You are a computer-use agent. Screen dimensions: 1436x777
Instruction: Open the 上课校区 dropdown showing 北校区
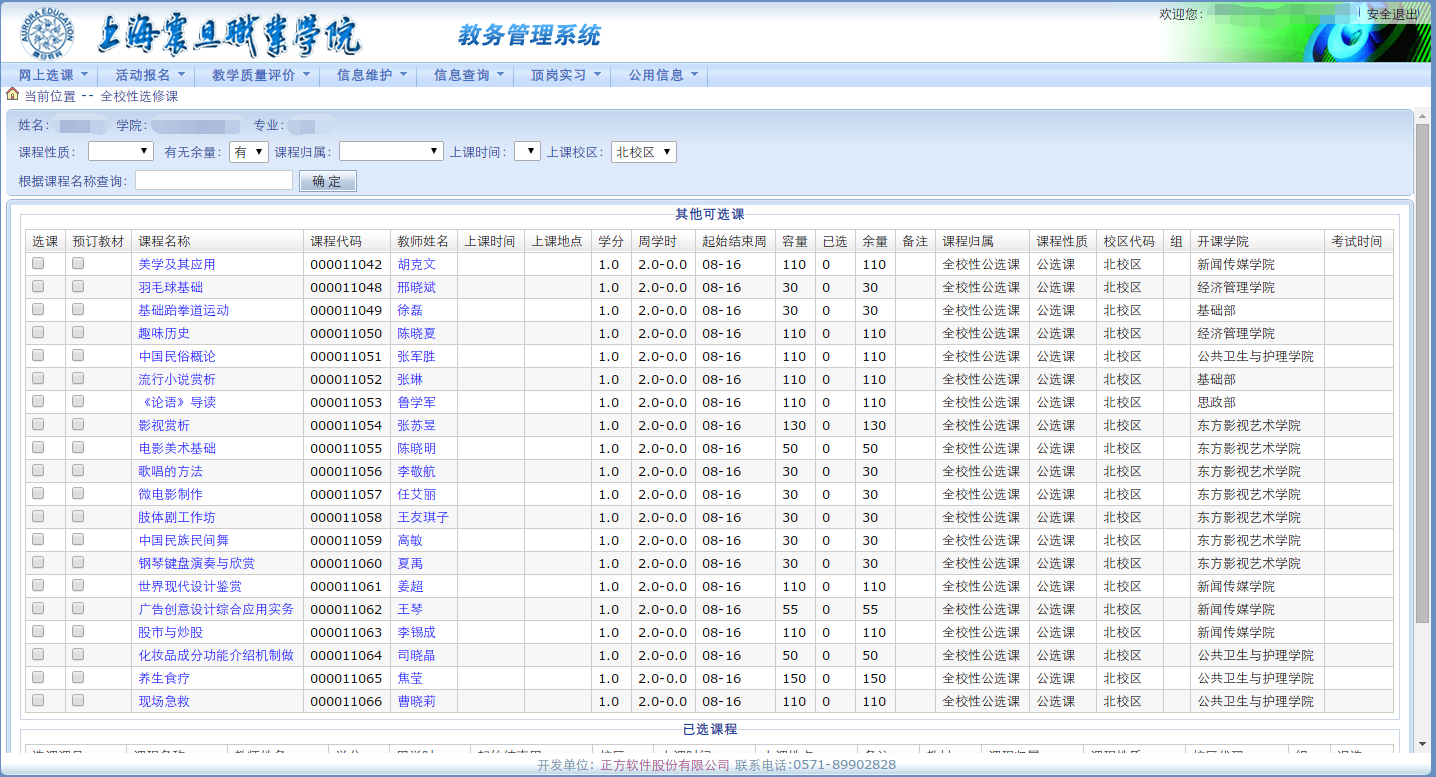(643, 152)
